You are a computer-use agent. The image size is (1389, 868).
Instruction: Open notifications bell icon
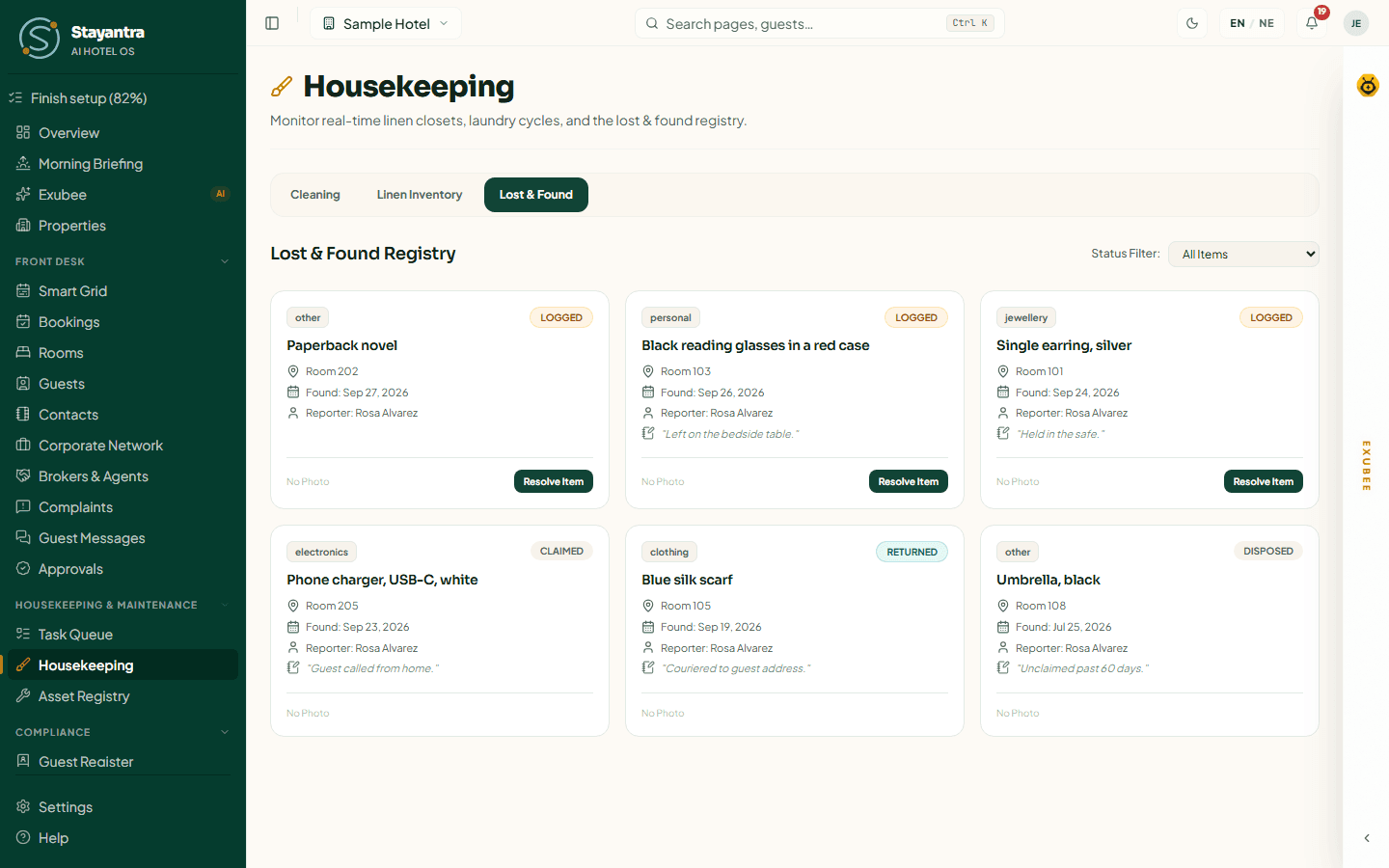point(1312,23)
